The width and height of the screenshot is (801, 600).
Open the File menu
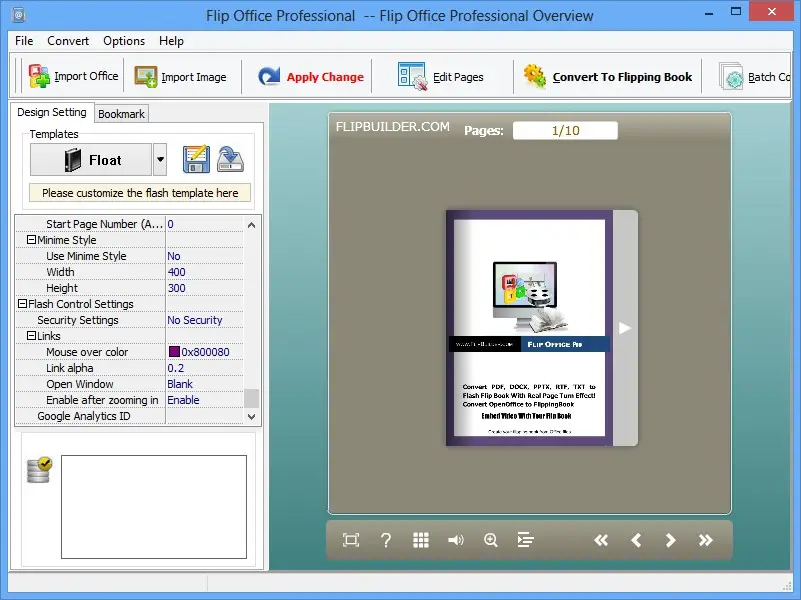click(x=24, y=41)
